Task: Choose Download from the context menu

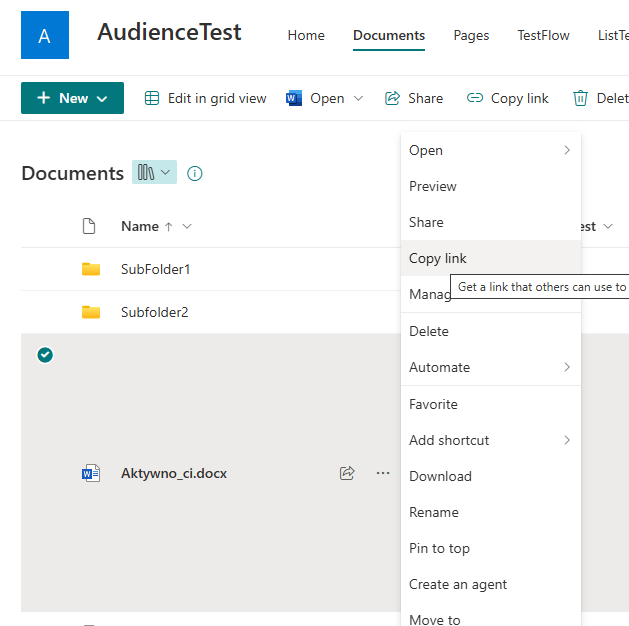Action: coord(440,476)
